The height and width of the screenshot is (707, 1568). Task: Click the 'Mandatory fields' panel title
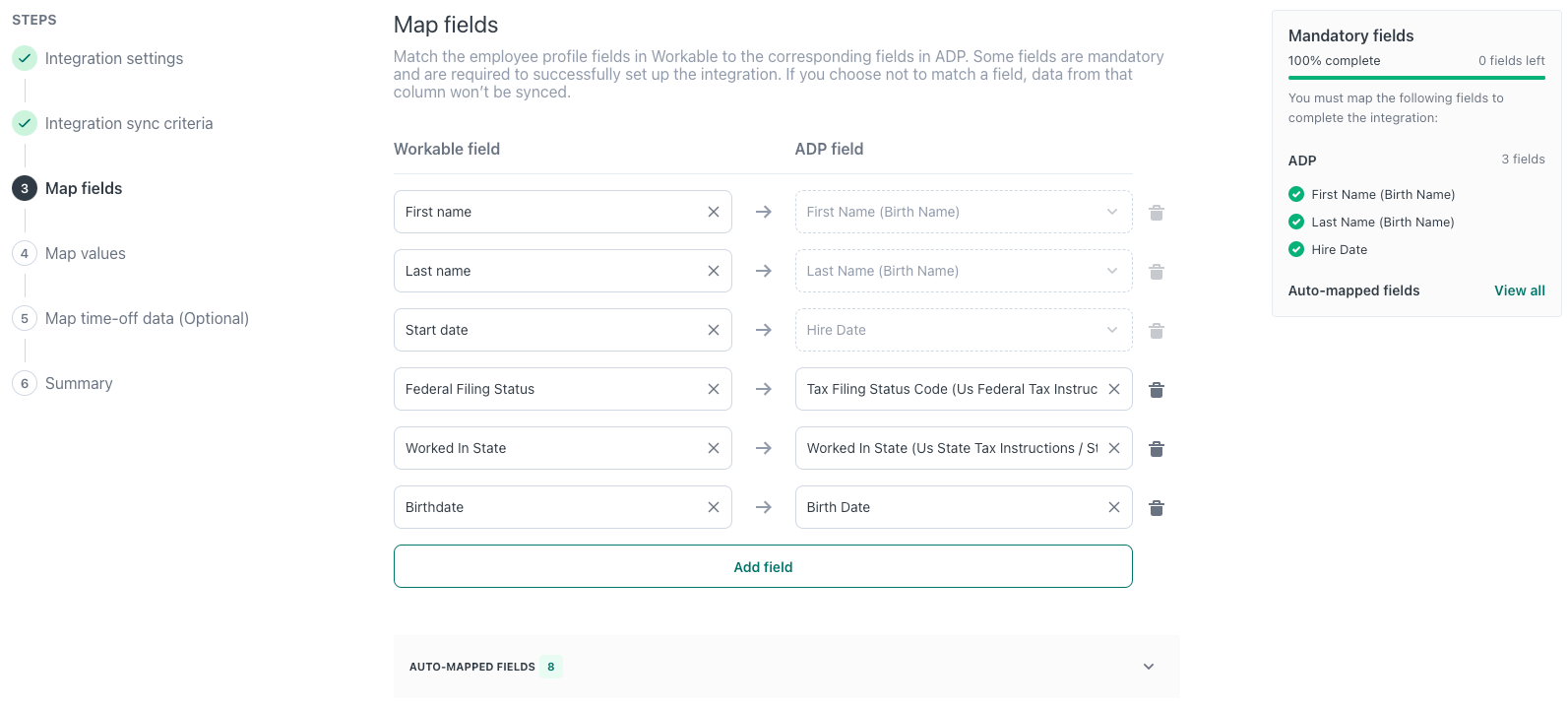point(1350,35)
